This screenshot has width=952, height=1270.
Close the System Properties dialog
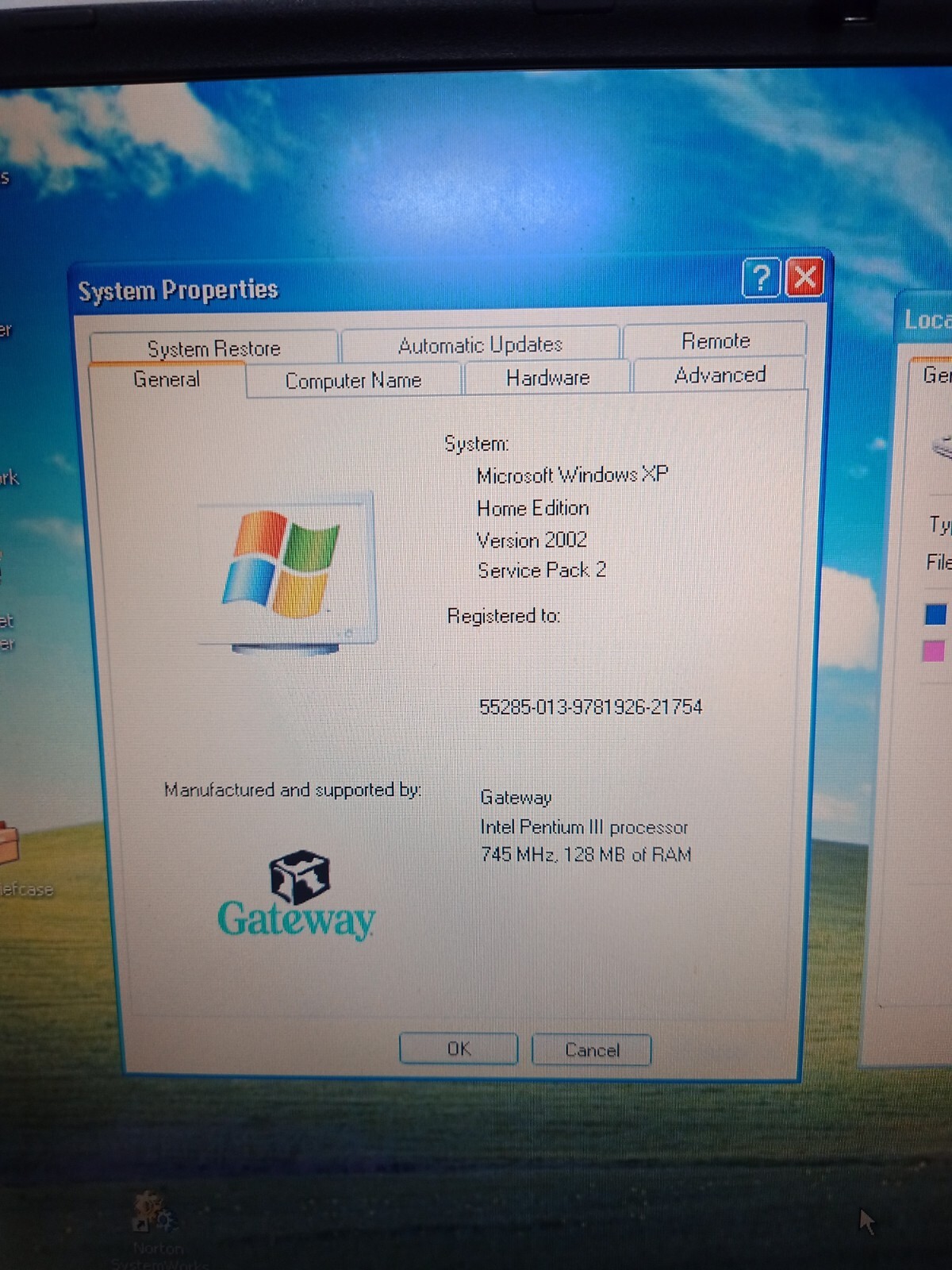point(804,277)
